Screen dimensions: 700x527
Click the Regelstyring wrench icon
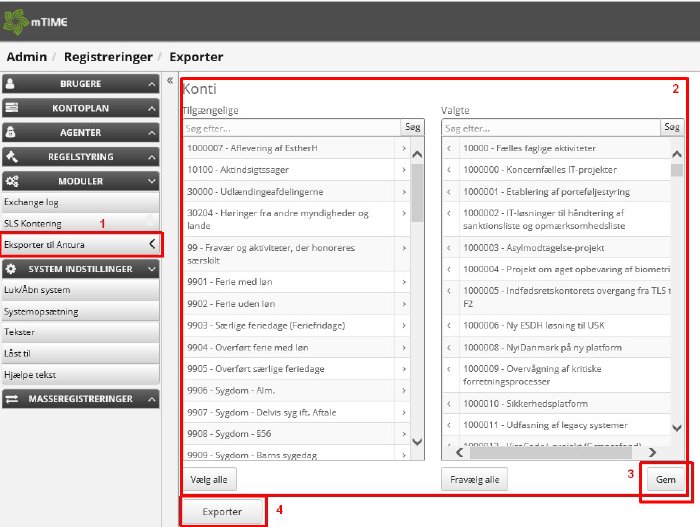point(12,157)
